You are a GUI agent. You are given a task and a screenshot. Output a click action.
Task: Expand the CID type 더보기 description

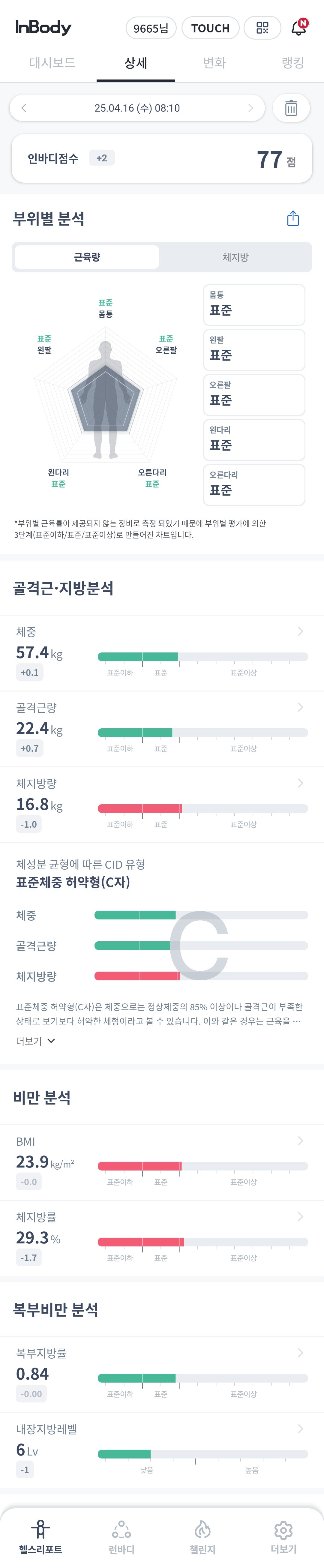pos(35,1041)
